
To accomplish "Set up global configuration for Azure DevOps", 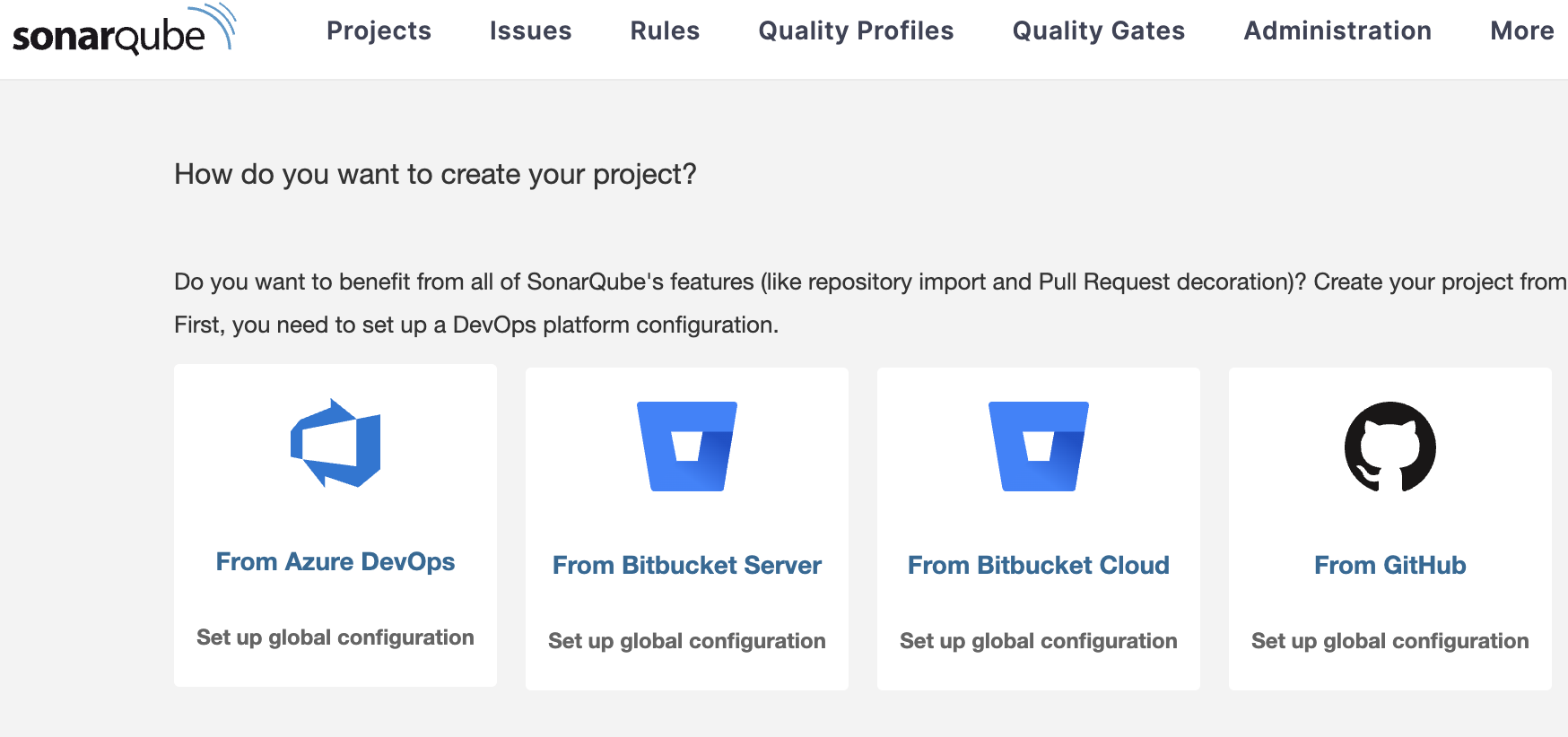I will pyautogui.click(x=335, y=637).
